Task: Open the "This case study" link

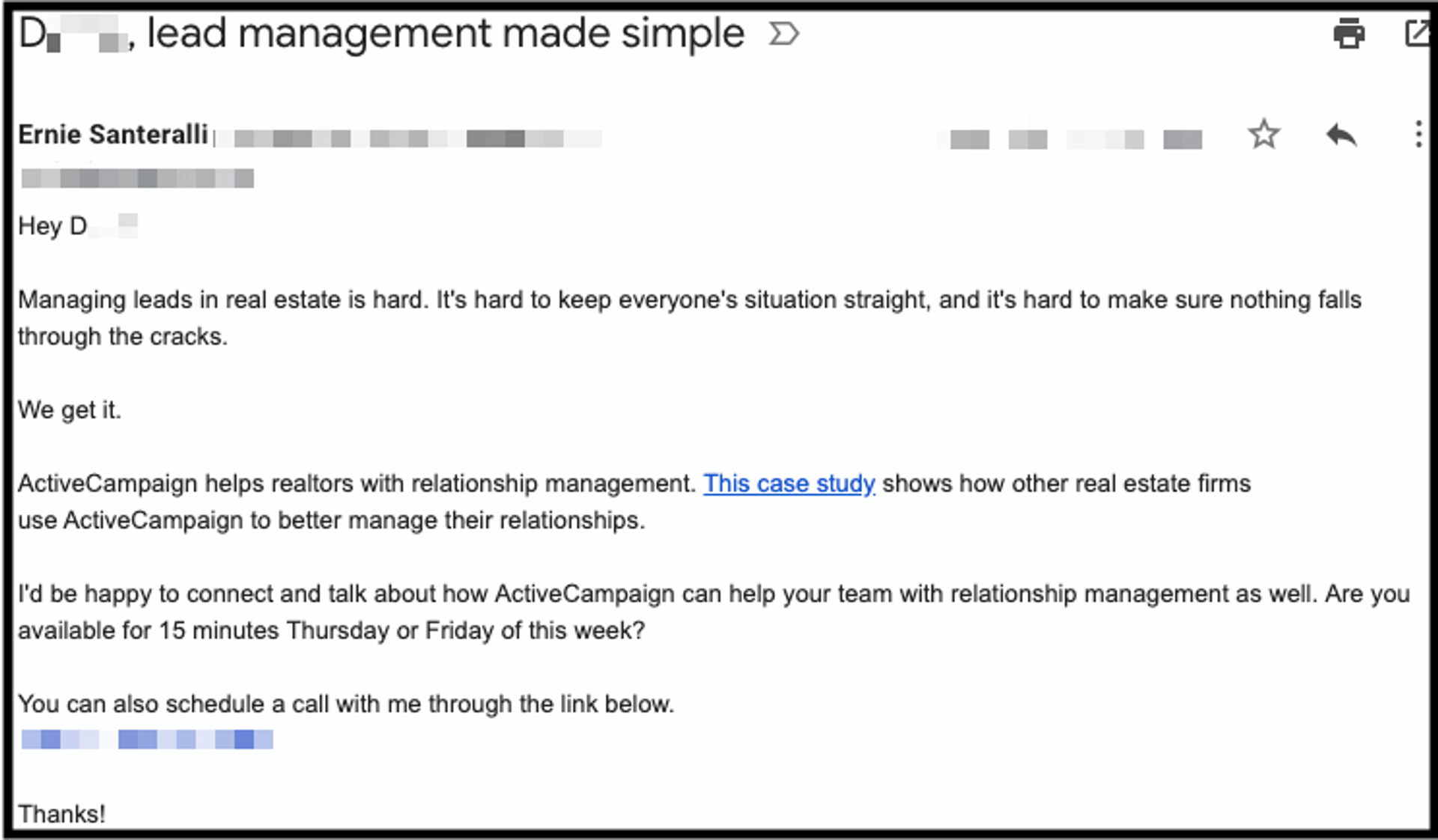Action: click(788, 484)
